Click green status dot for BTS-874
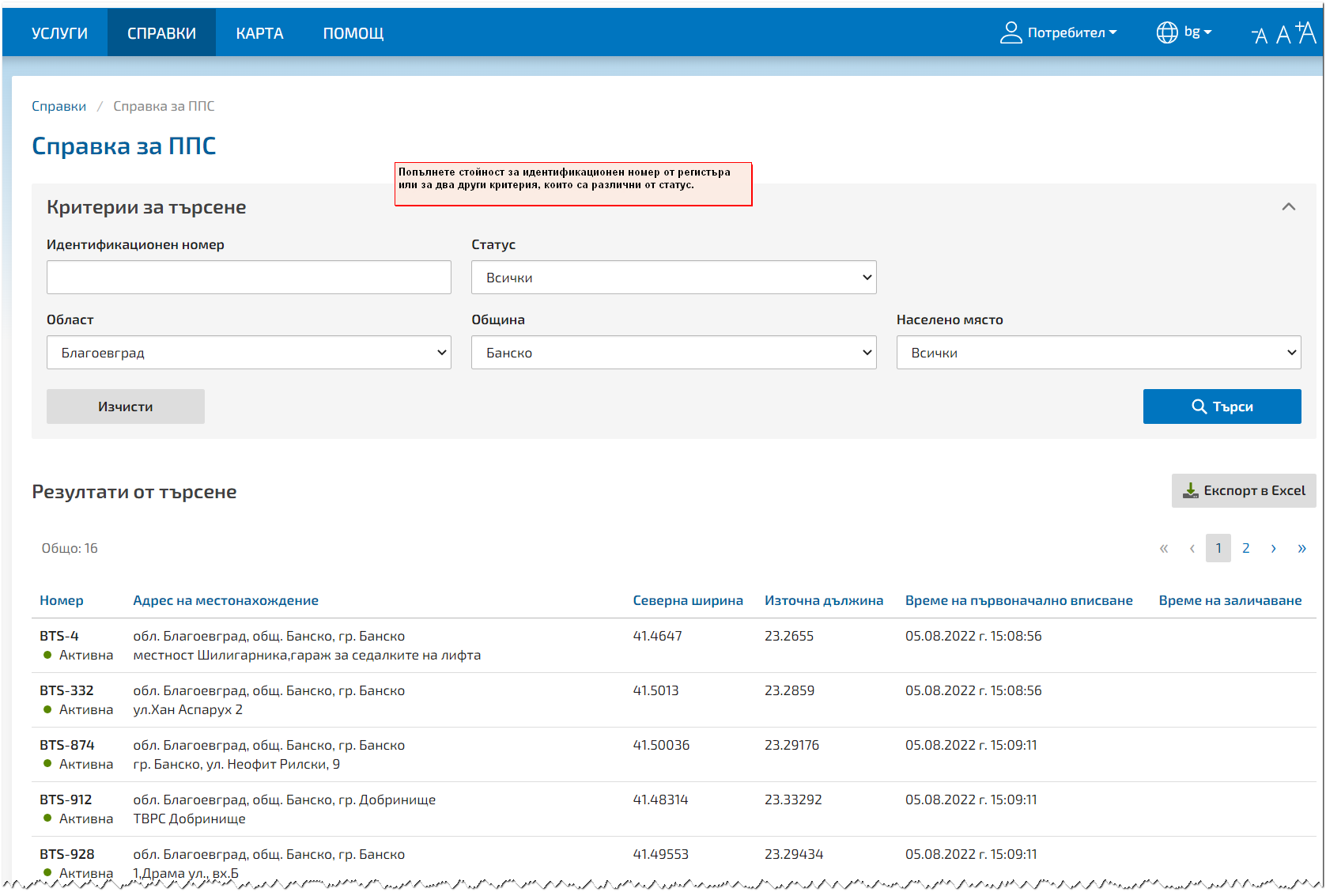The width and height of the screenshot is (1326, 896). pyautogui.click(x=47, y=764)
